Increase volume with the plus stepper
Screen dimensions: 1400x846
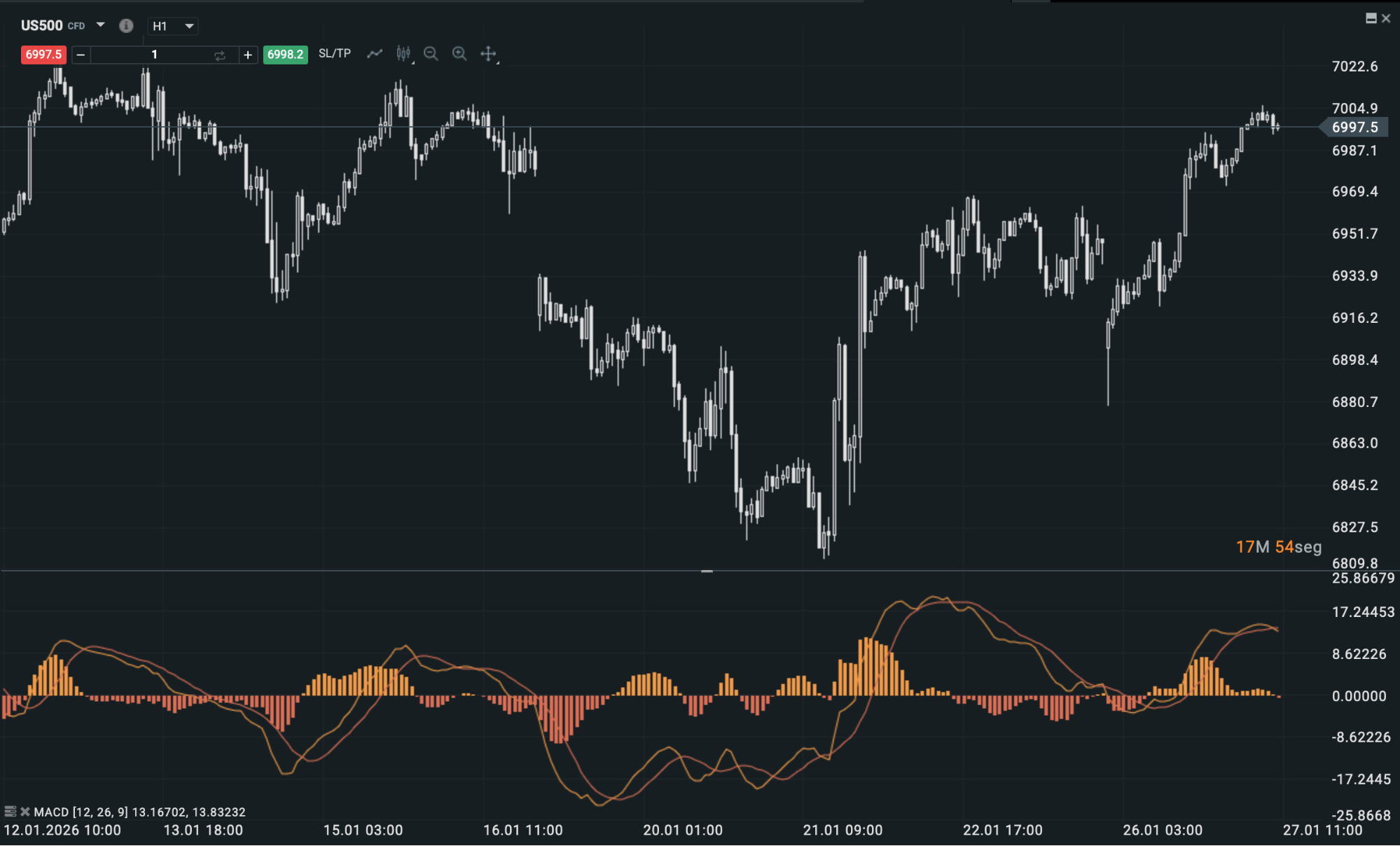click(x=249, y=55)
